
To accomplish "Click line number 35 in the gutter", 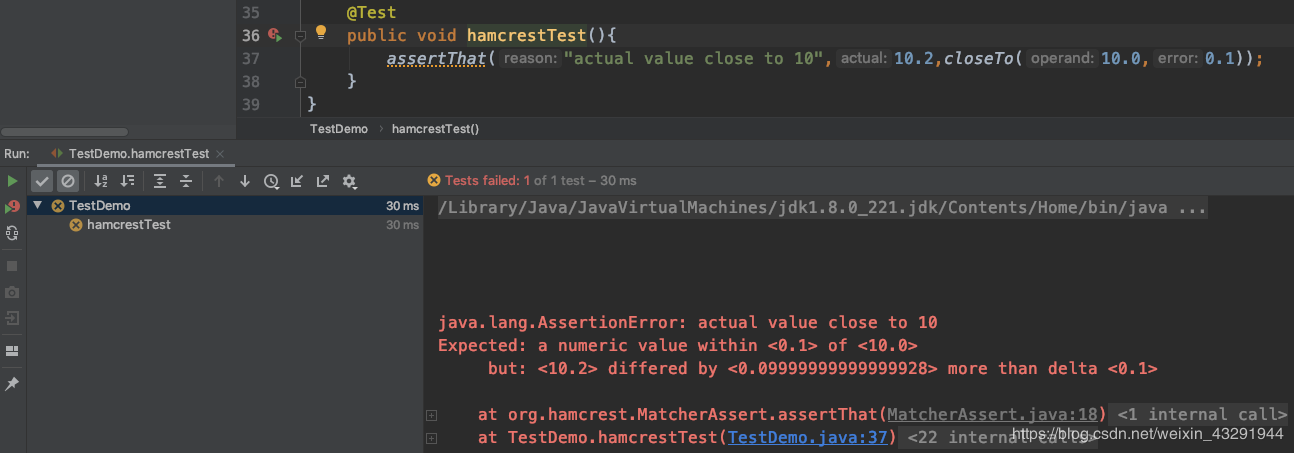I will 250,13.
